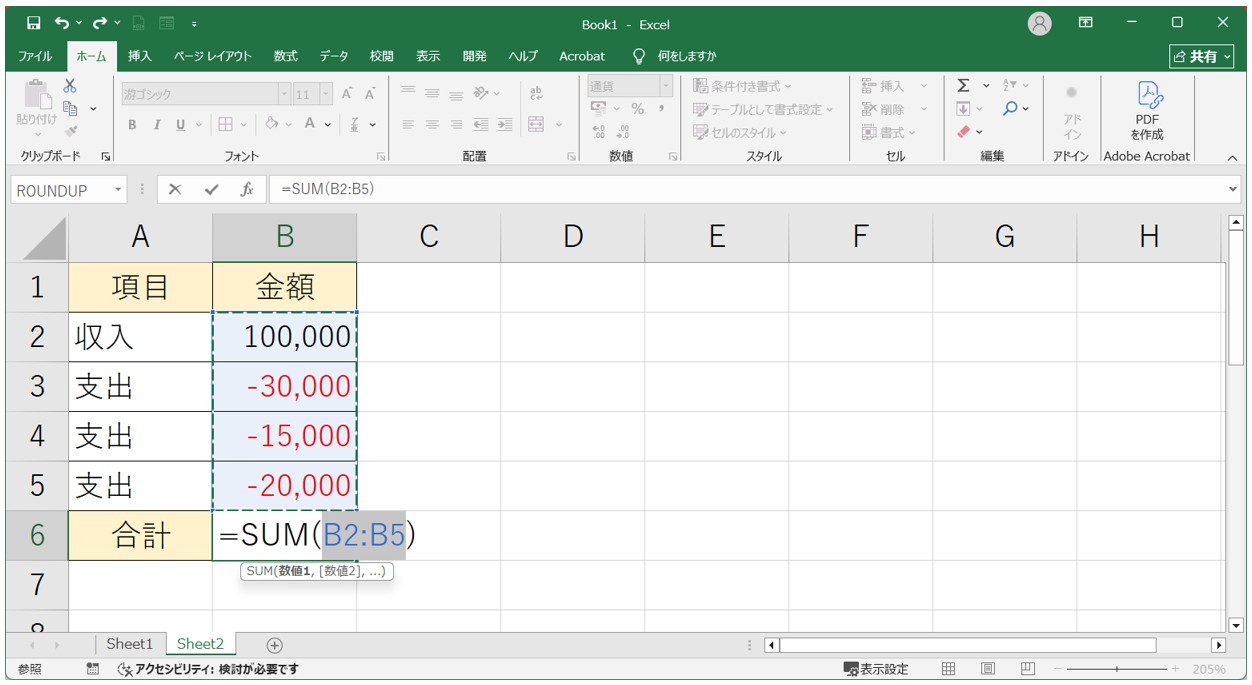The width and height of the screenshot is (1252, 685).
Task: Switch to Page Layout view in status bar
Action: coord(988,669)
